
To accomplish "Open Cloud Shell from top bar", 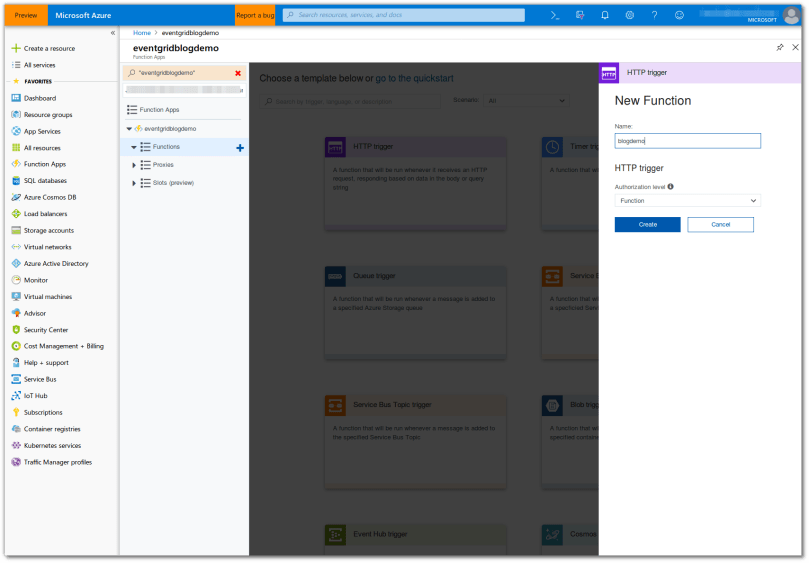I will tap(556, 15).
